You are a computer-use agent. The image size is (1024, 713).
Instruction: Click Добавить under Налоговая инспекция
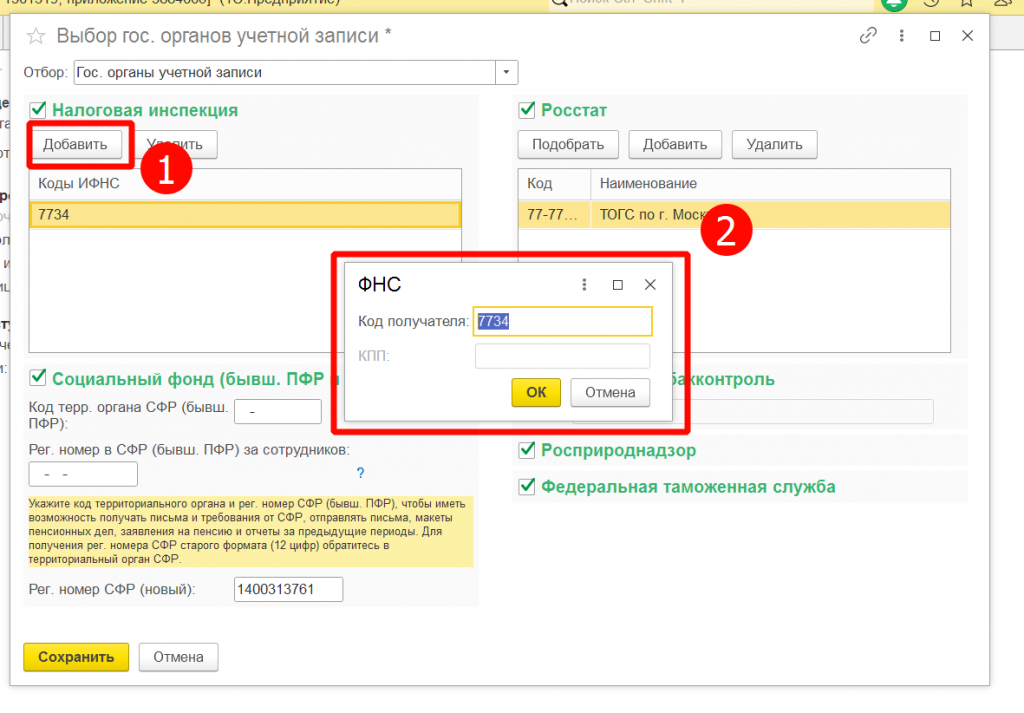pyautogui.click(x=75, y=144)
